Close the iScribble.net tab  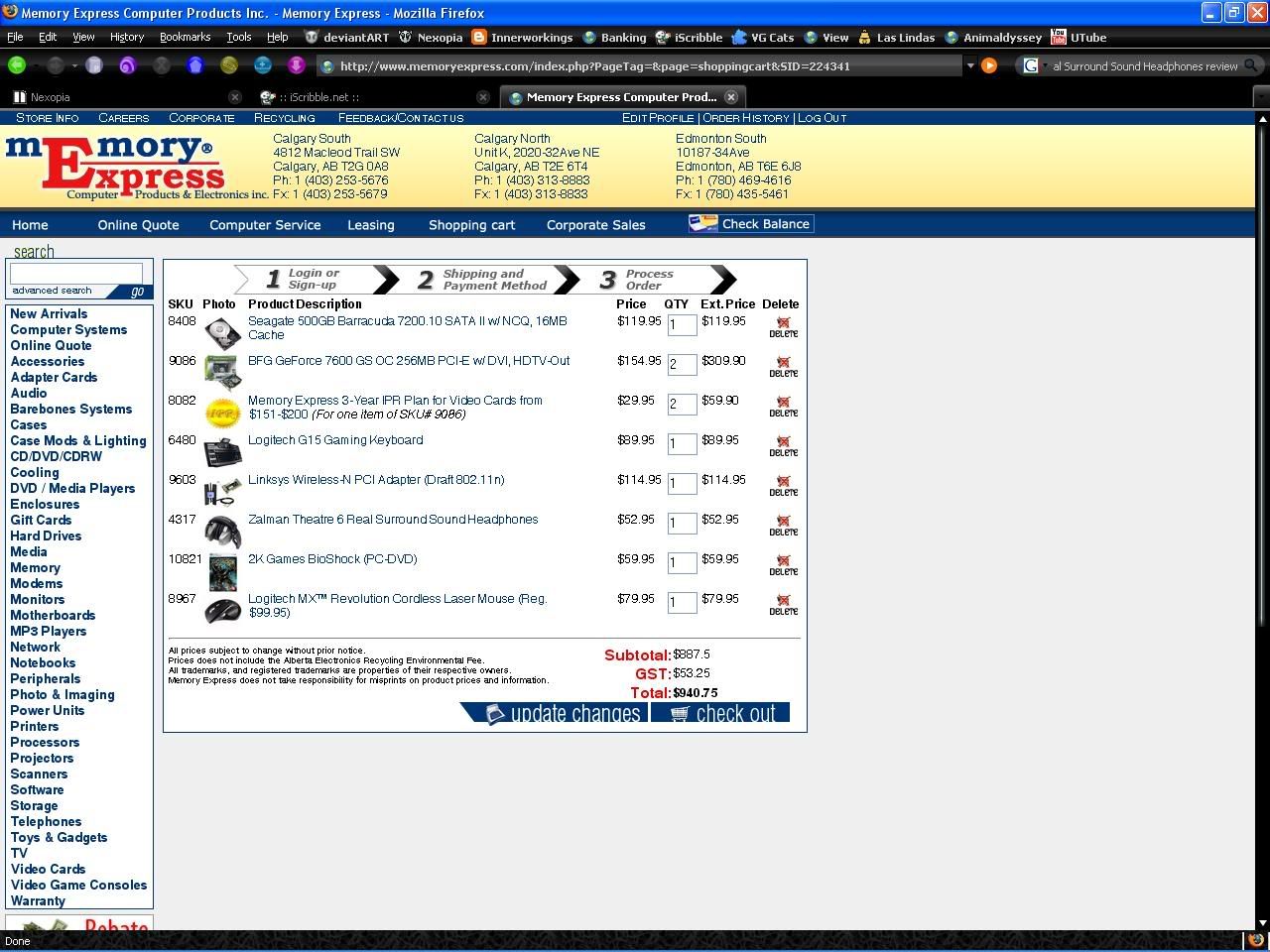[x=483, y=97]
